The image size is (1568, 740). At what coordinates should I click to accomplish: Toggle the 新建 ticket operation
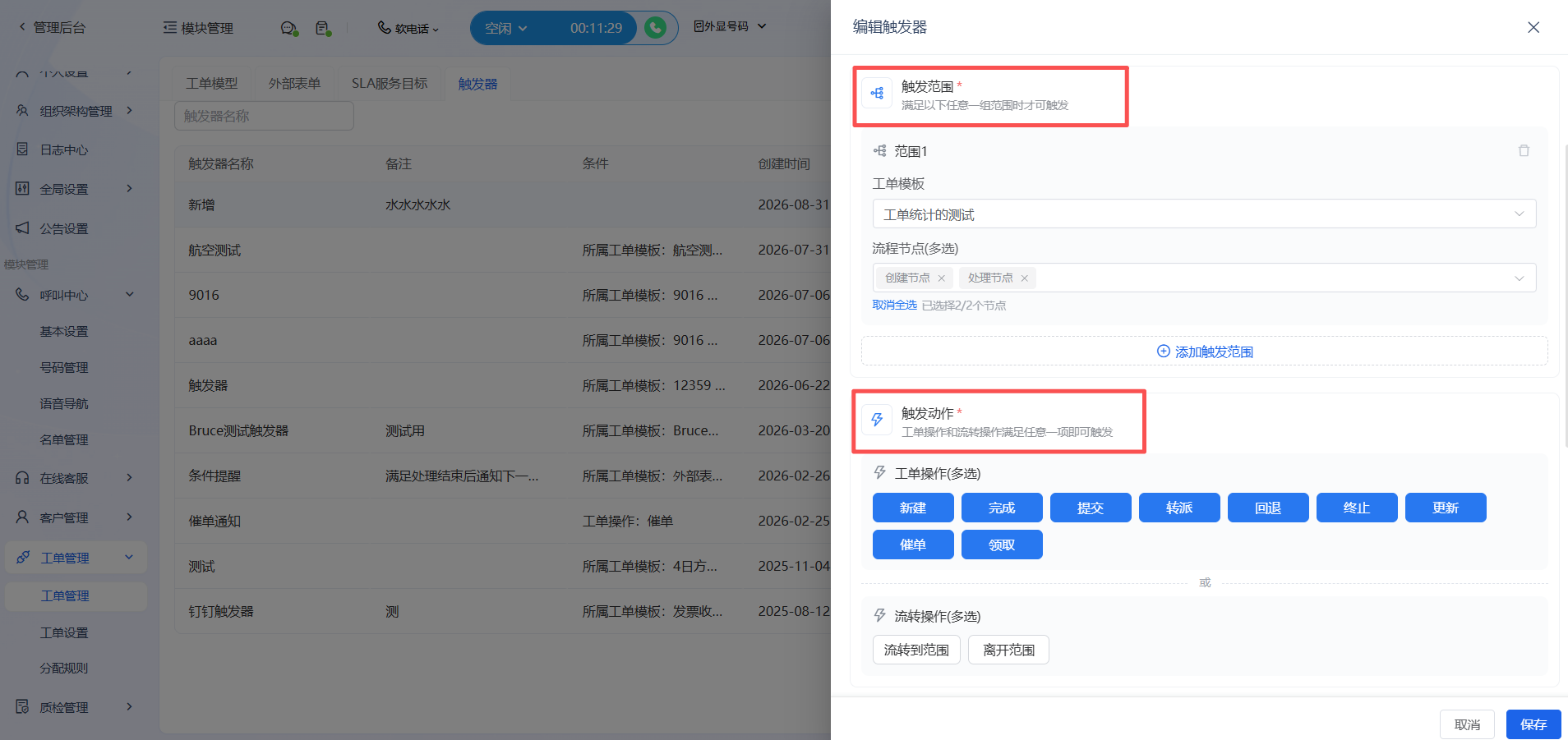click(x=913, y=508)
